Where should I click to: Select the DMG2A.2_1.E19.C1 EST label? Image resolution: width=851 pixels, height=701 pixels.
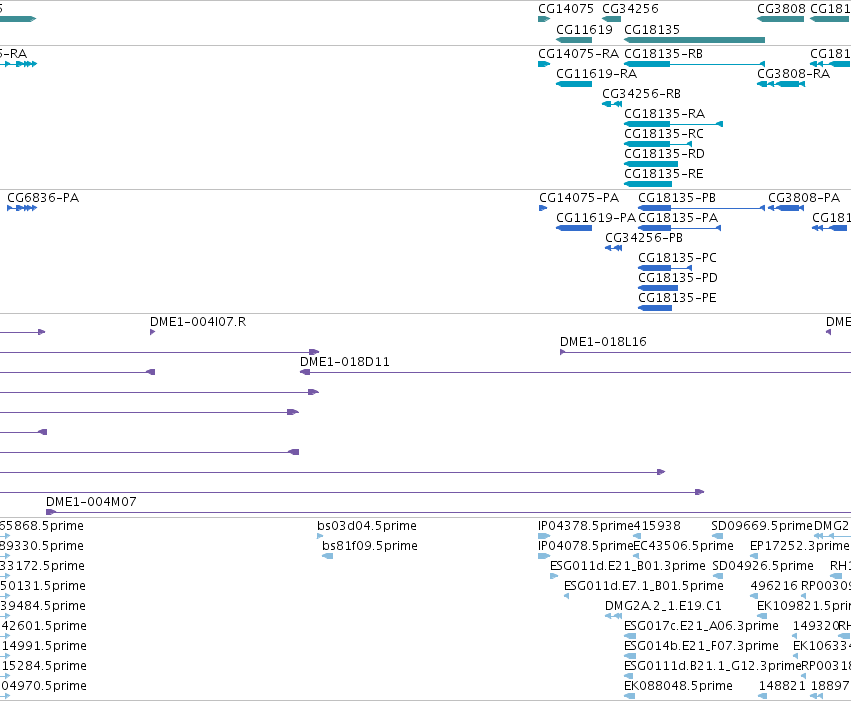[x=663, y=607]
